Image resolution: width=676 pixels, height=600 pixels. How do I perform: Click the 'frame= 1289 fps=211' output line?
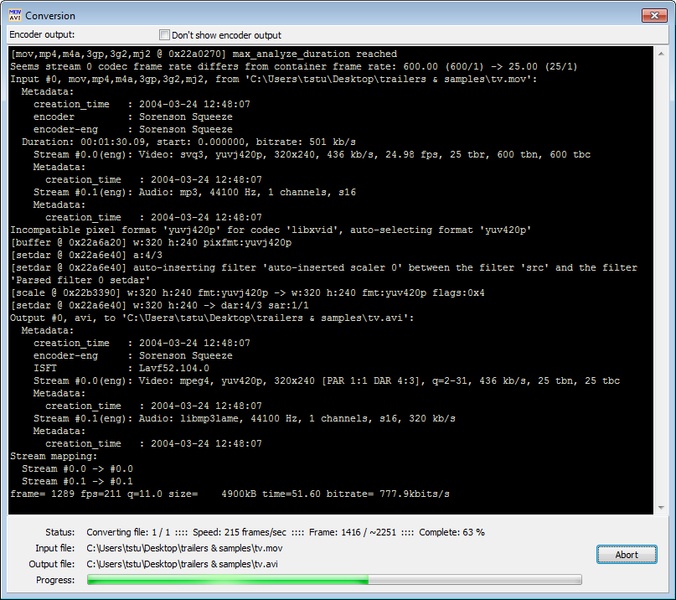[x=230, y=494]
